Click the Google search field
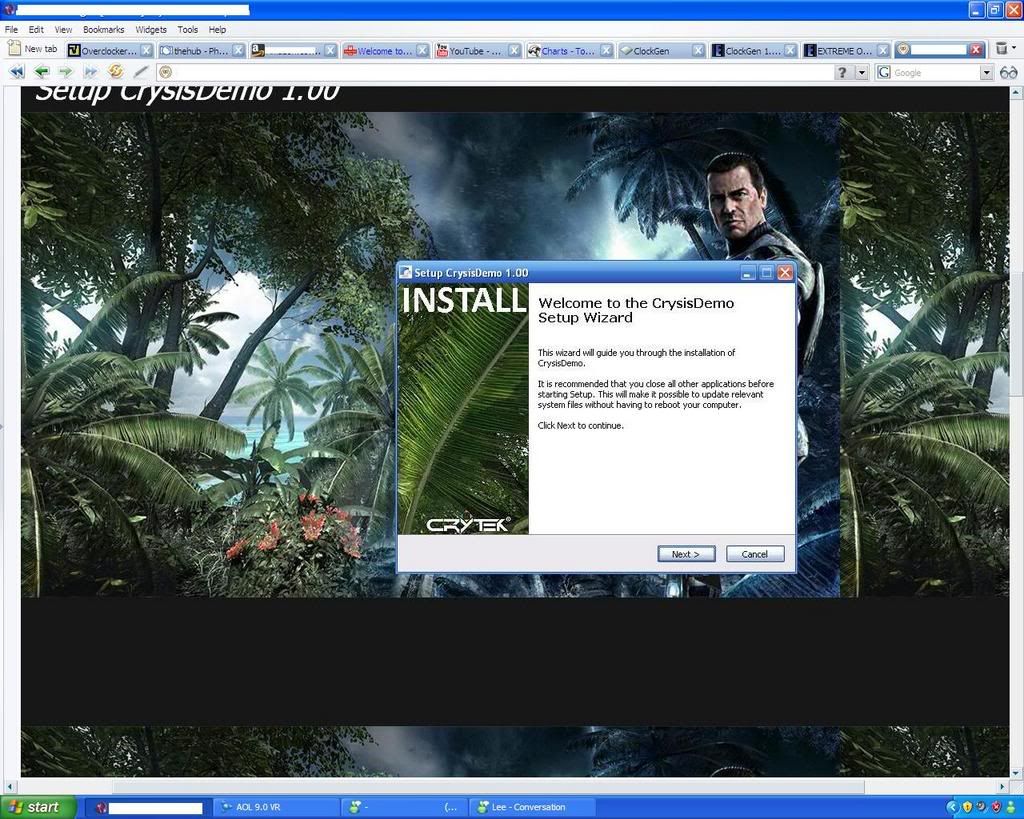 tap(935, 72)
